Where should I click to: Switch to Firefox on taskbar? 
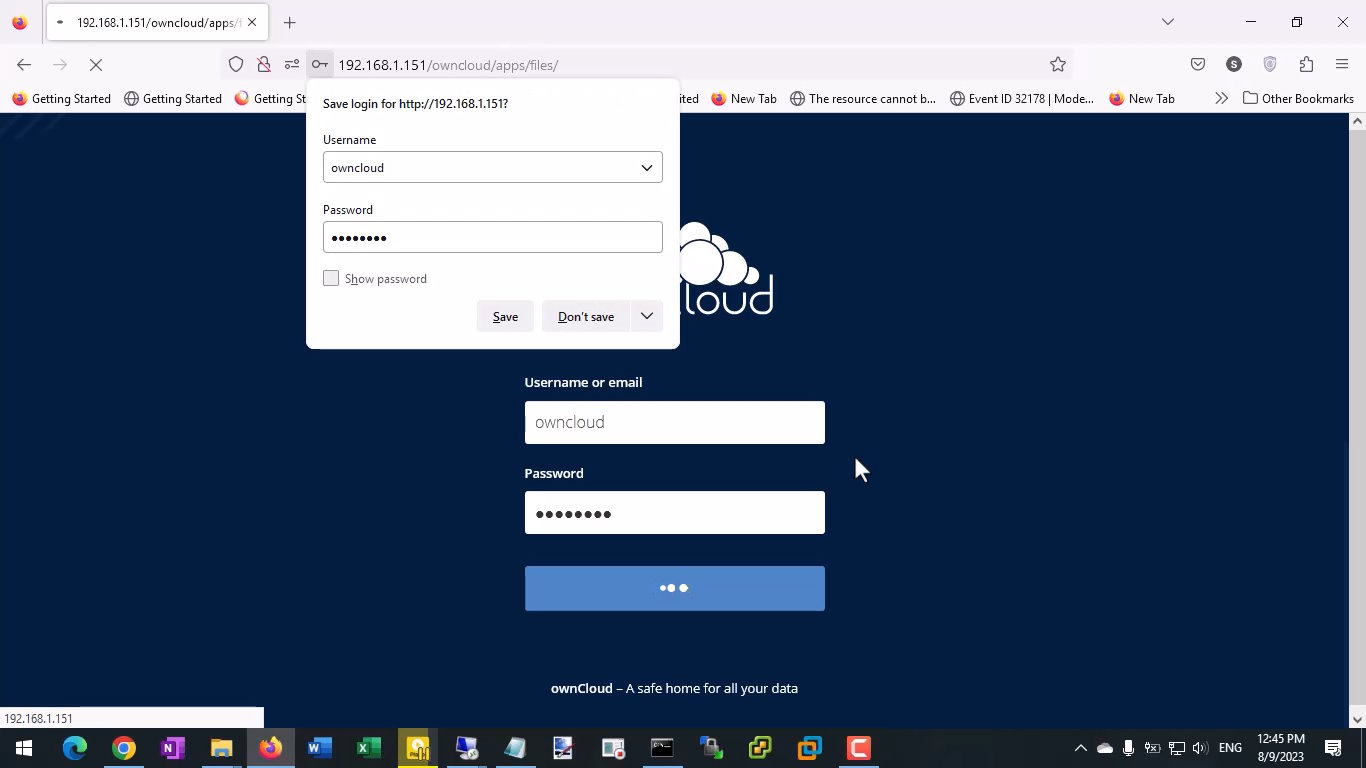click(x=271, y=748)
